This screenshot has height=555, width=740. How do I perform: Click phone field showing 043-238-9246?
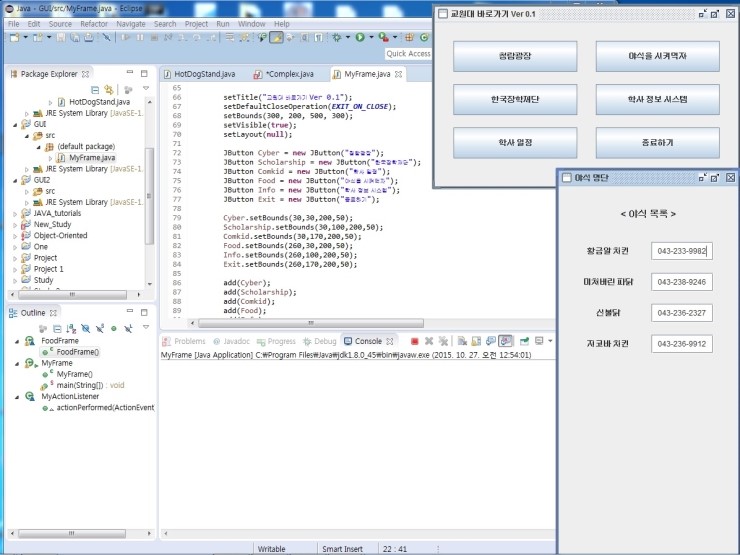tap(681, 282)
